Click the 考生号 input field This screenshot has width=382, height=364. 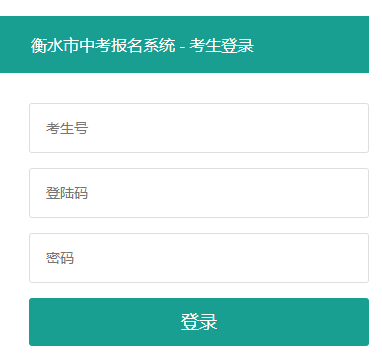point(199,128)
